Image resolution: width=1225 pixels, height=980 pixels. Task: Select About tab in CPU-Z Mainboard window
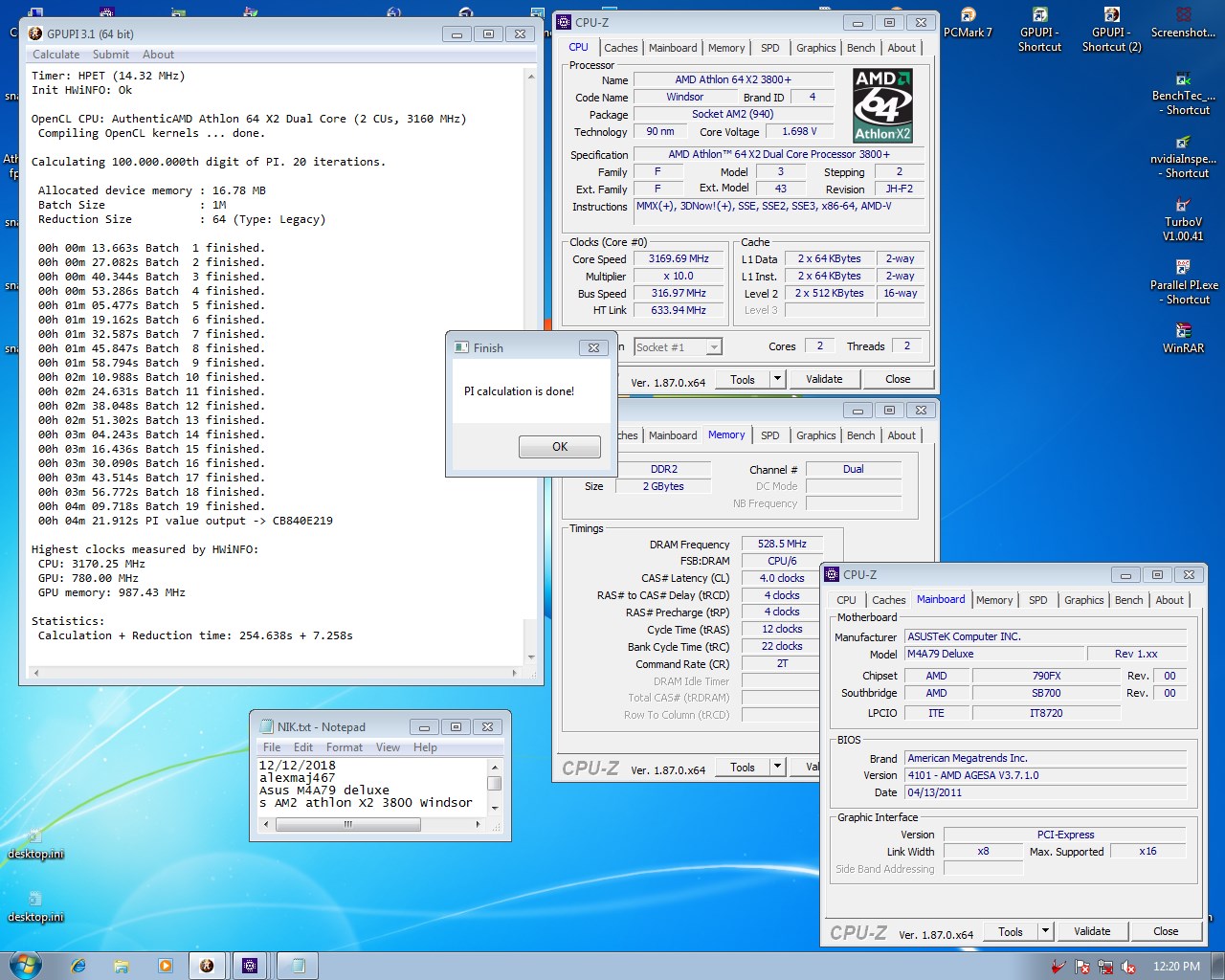click(1169, 600)
